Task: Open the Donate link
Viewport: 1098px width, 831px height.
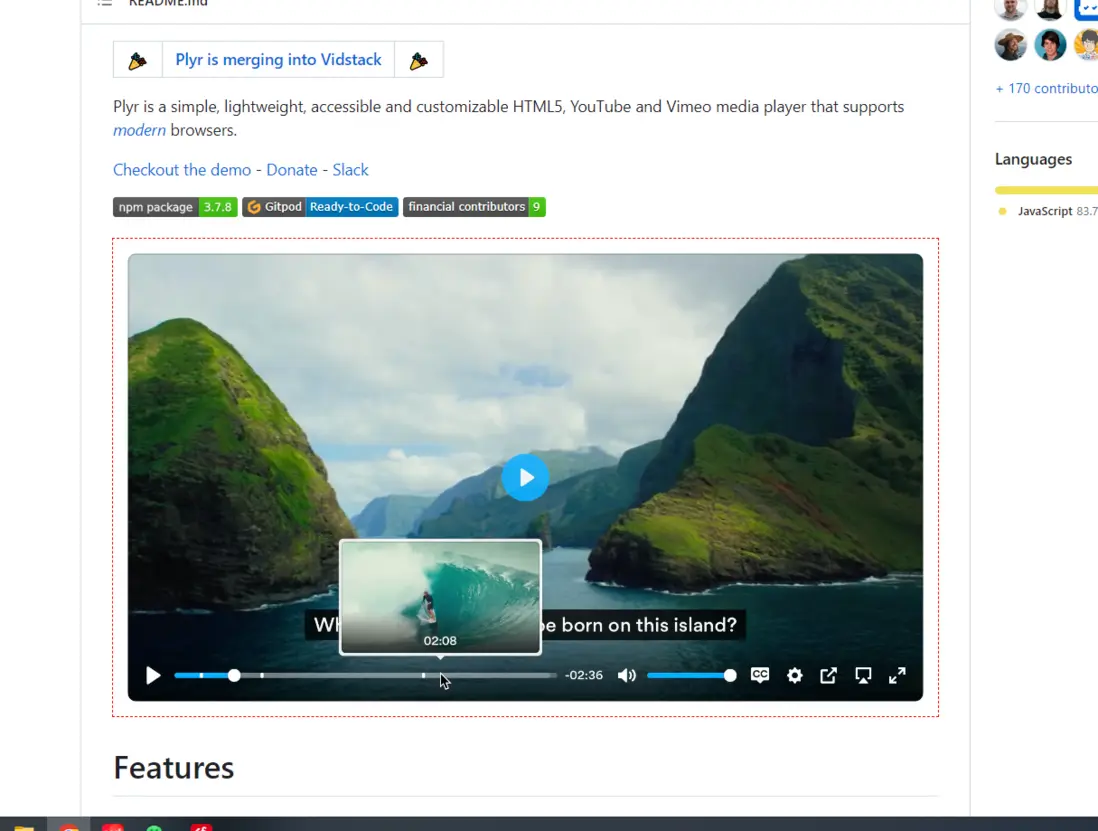Action: (x=292, y=170)
